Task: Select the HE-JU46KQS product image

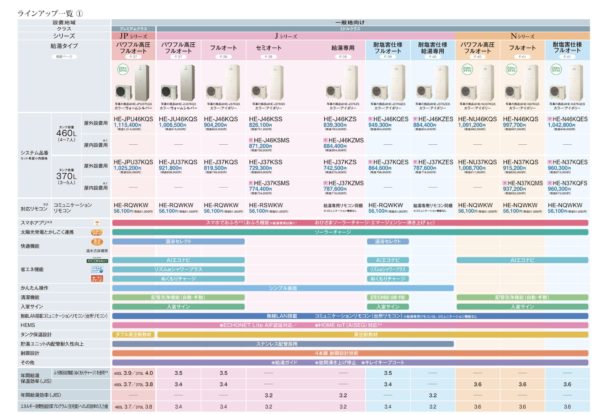Action: point(178,83)
